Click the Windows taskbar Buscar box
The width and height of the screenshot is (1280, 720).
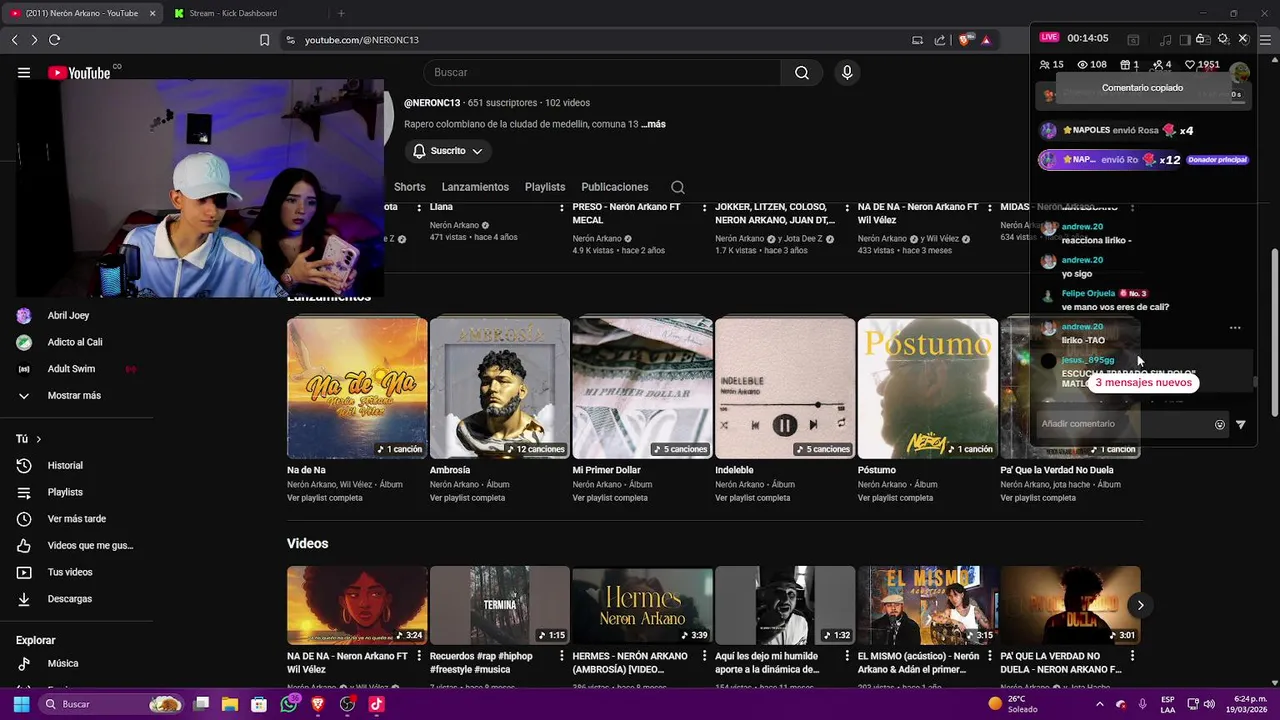(x=113, y=704)
